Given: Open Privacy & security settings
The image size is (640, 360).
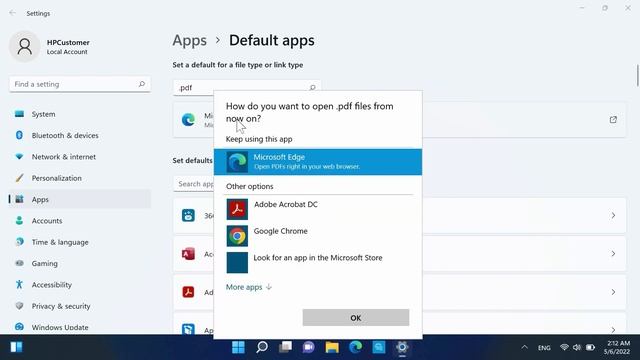Looking at the screenshot, I should tap(80, 306).
